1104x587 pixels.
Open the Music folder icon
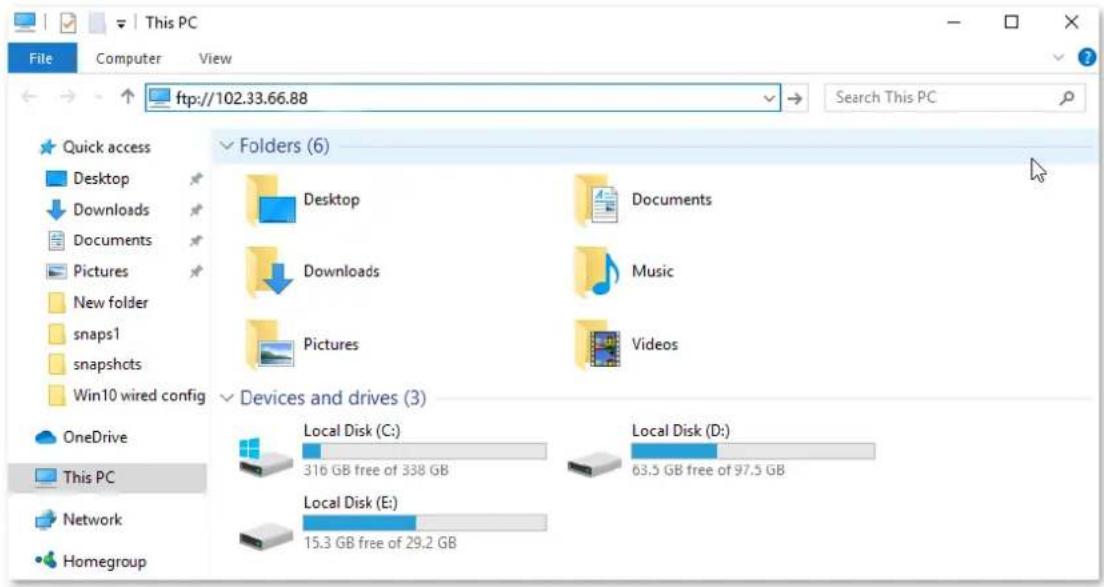tap(598, 272)
